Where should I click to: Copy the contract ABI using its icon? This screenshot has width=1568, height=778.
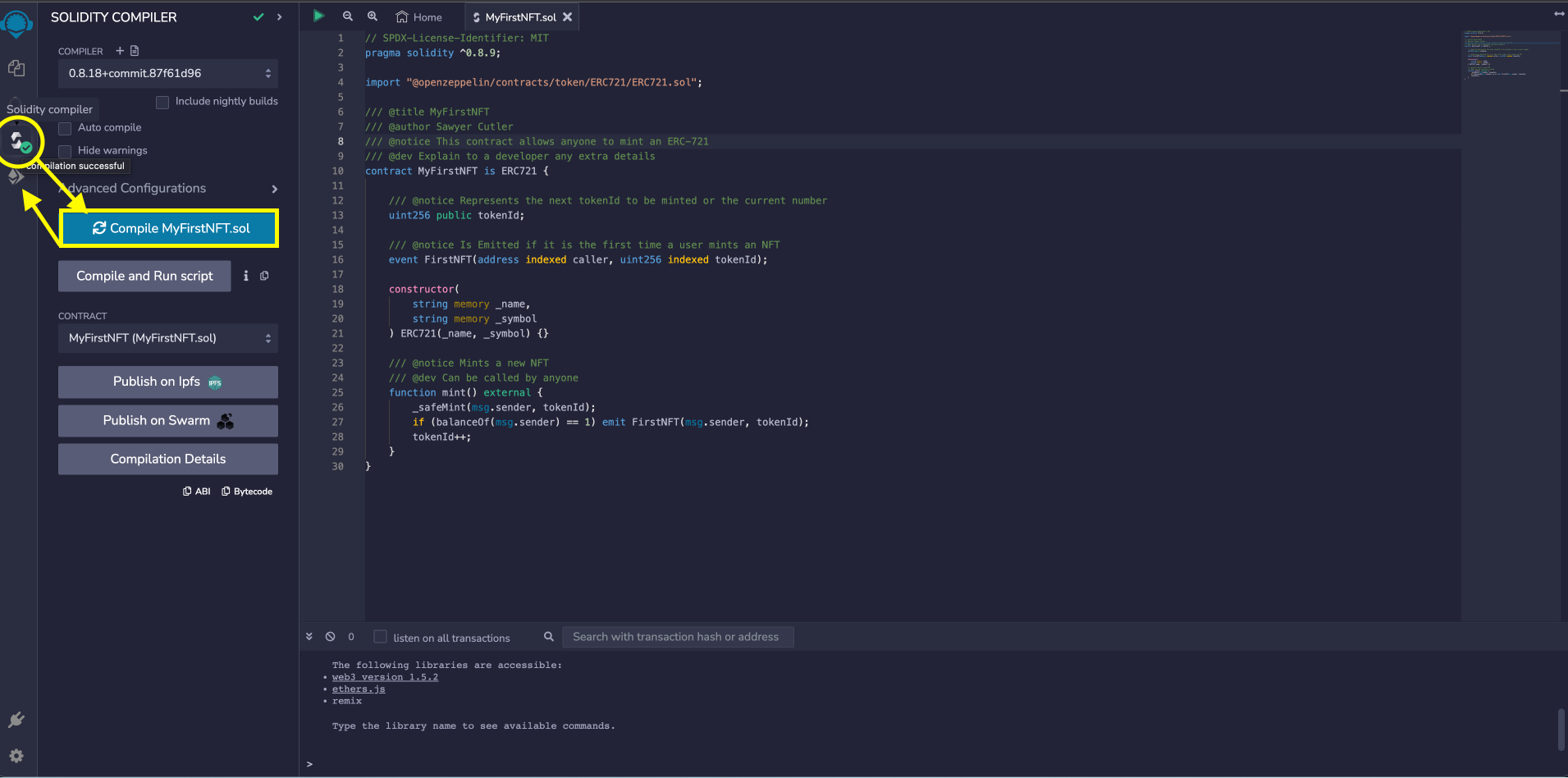187,491
